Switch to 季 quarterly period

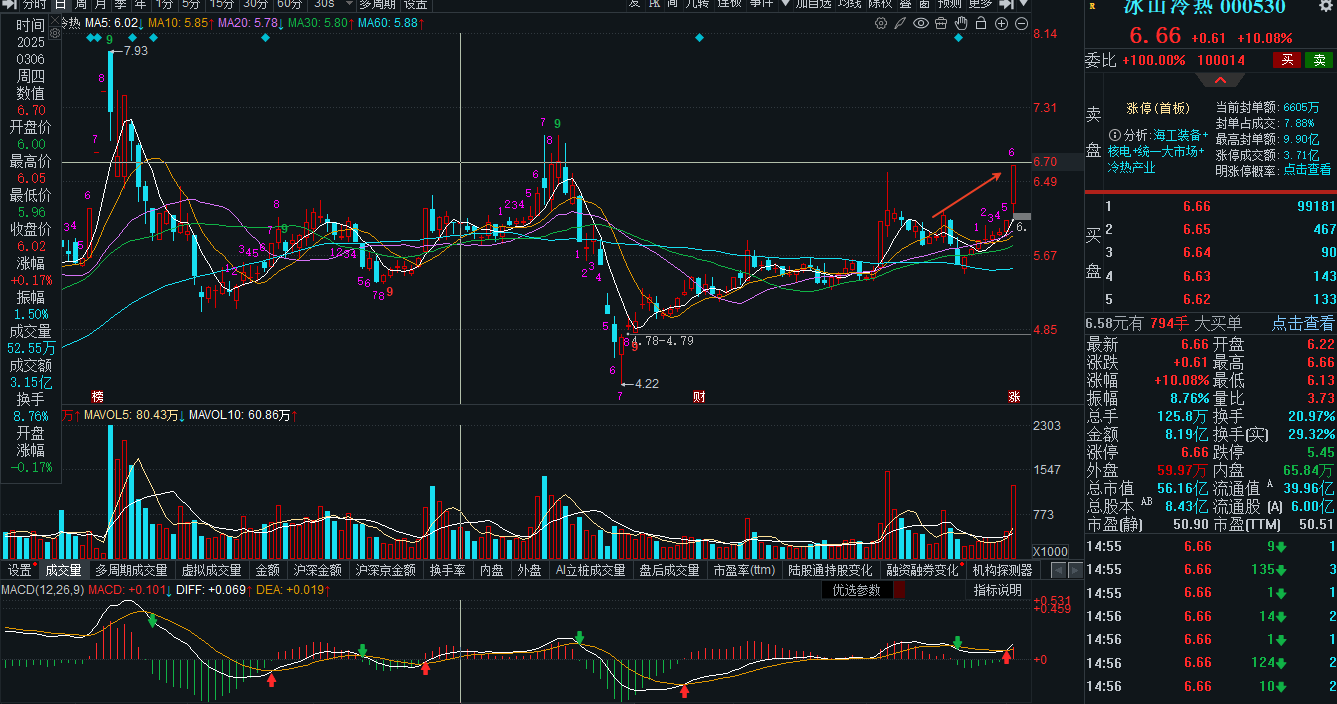coord(120,4)
